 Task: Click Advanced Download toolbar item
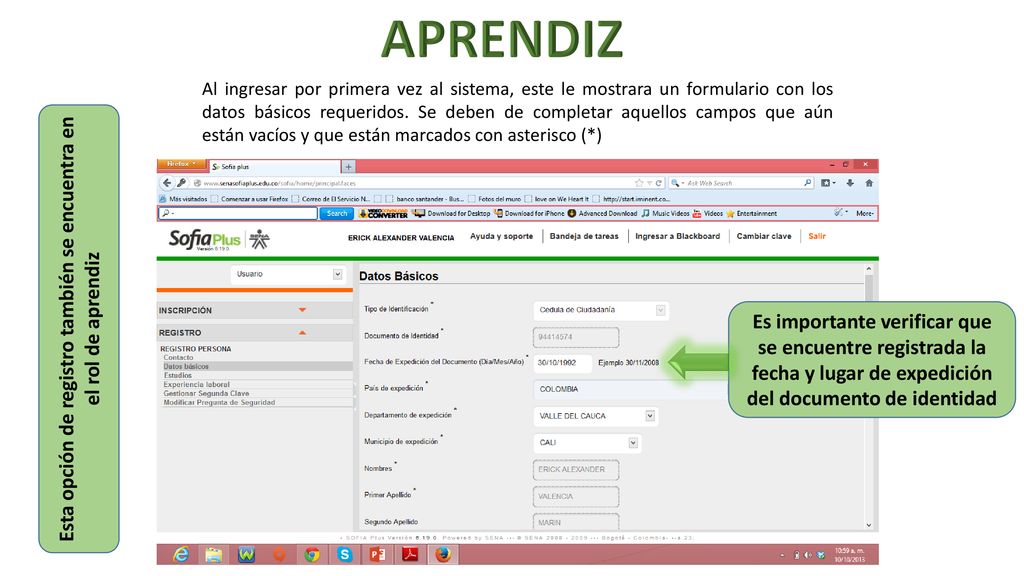(x=602, y=214)
